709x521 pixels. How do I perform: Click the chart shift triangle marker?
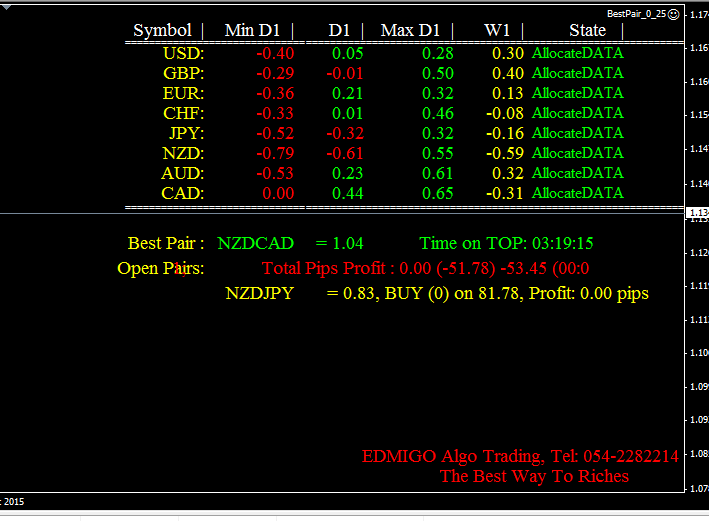[x=6, y=7]
